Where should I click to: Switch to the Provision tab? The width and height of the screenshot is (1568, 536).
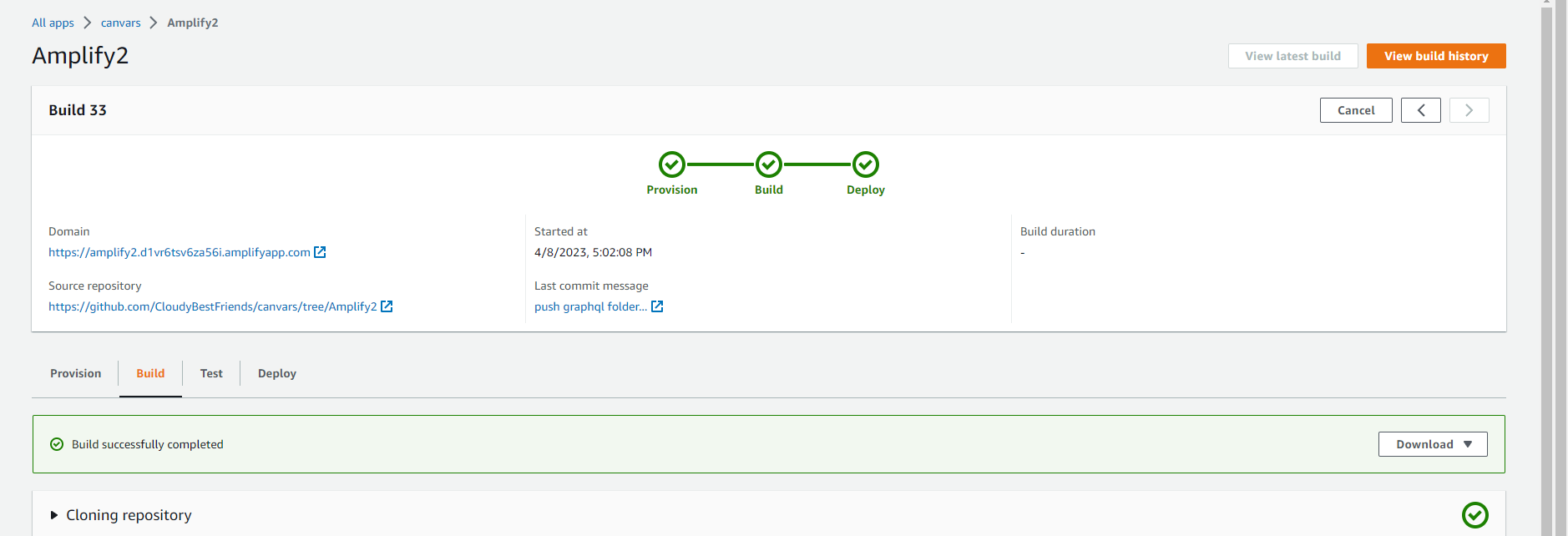(x=75, y=373)
